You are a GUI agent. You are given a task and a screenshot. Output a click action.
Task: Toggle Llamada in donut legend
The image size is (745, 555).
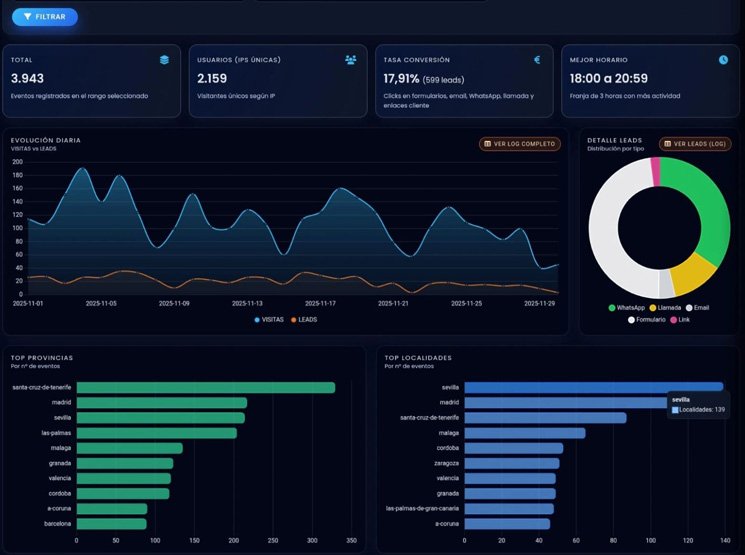[667, 307]
